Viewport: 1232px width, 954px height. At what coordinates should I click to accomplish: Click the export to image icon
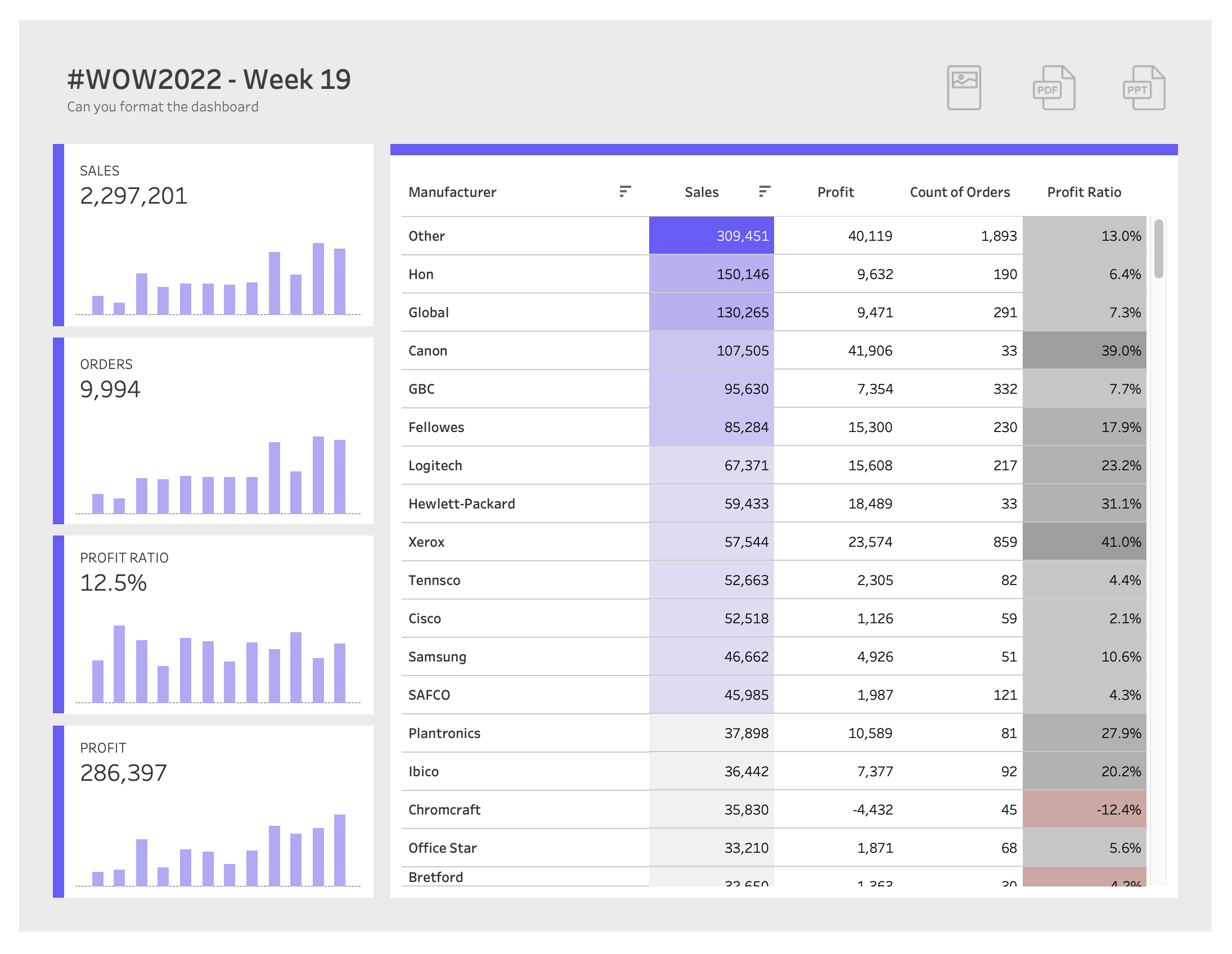pyautogui.click(x=964, y=87)
